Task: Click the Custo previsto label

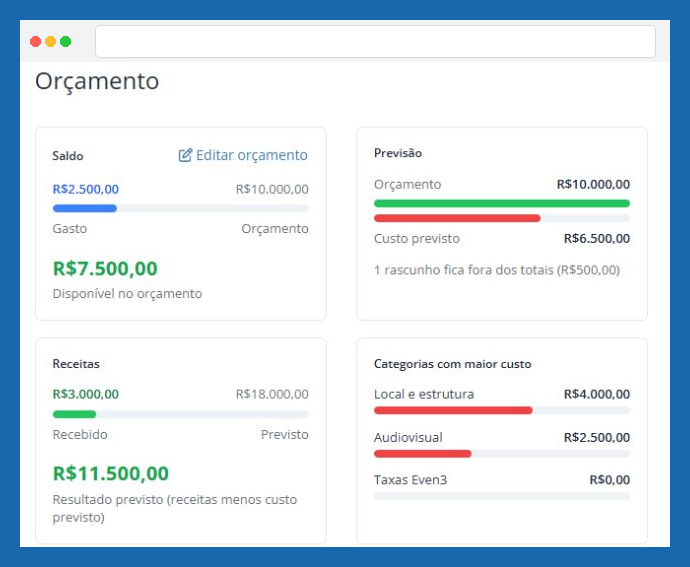Action: coord(417,239)
